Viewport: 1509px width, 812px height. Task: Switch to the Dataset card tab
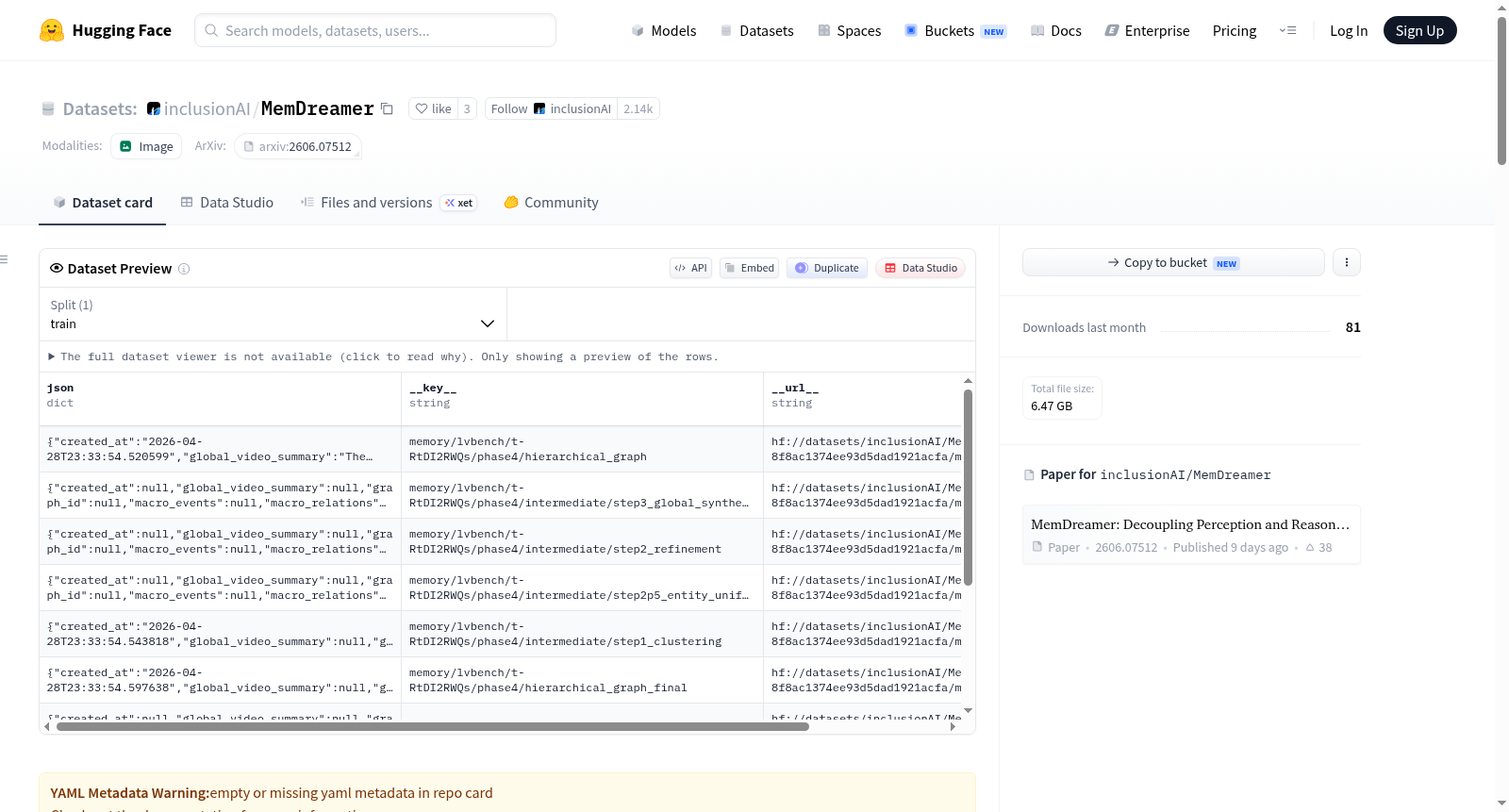click(103, 203)
